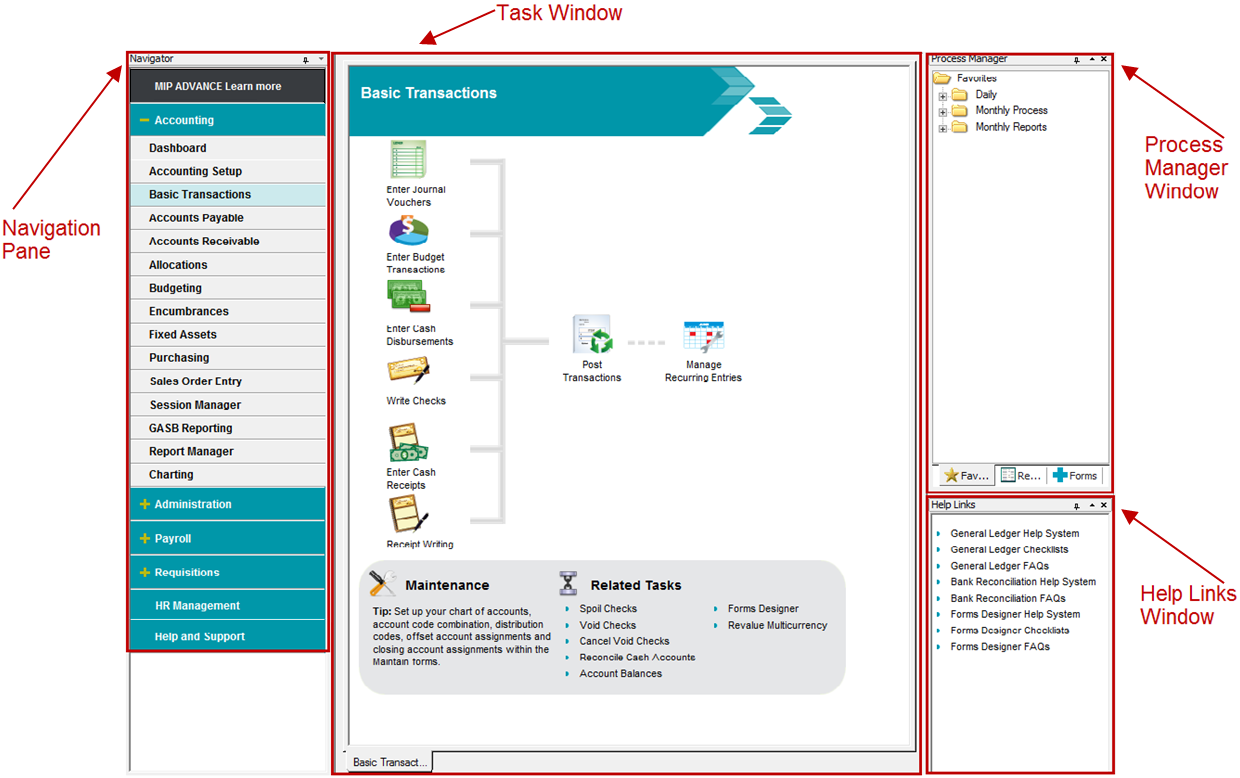Open the Enter Cash Receipts icon
1240x778 pixels.
pyautogui.click(x=408, y=444)
